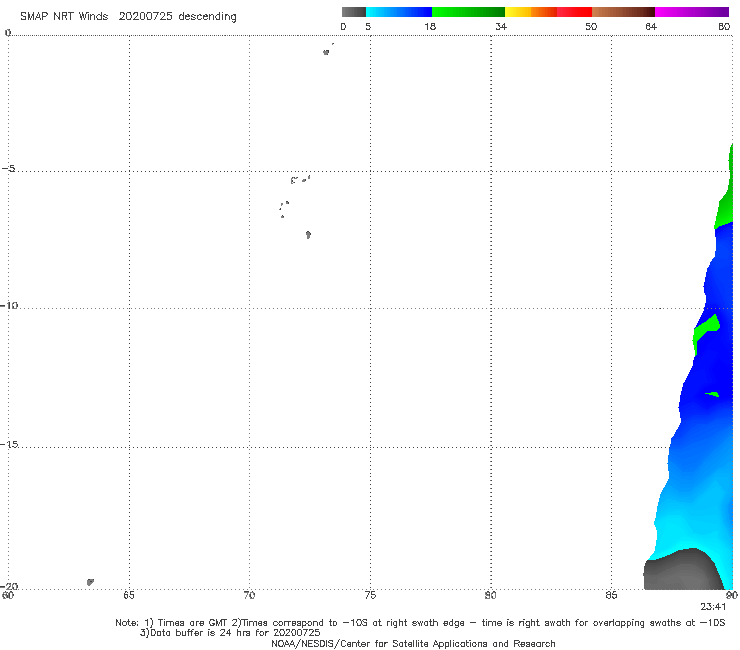The width and height of the screenshot is (740, 650).
Task: Click the latitude axis label -15
Action: [x=9, y=444]
